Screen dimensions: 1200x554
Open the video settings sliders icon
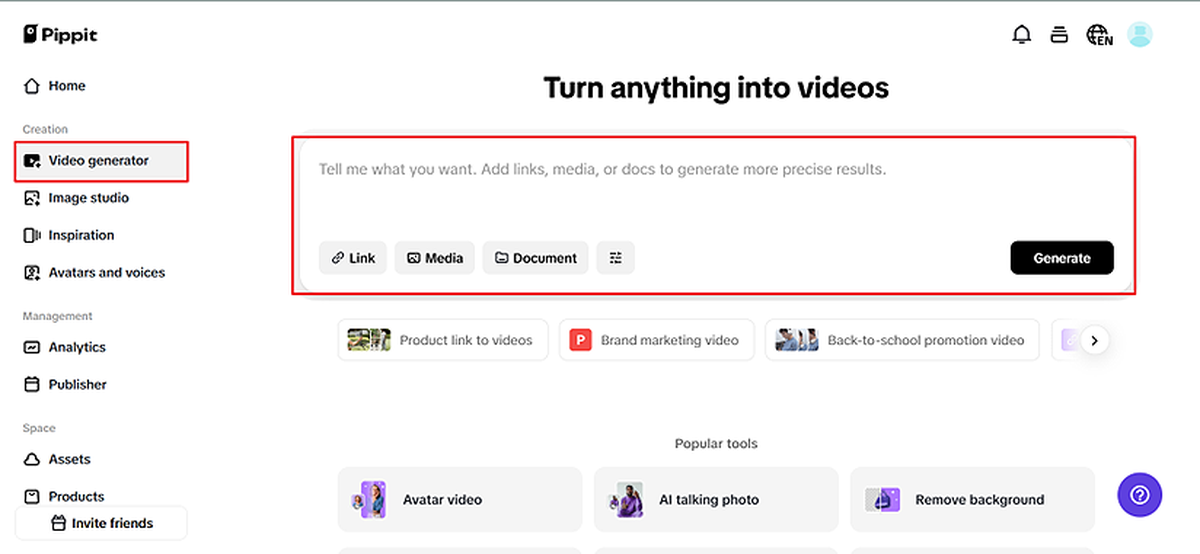click(x=616, y=258)
